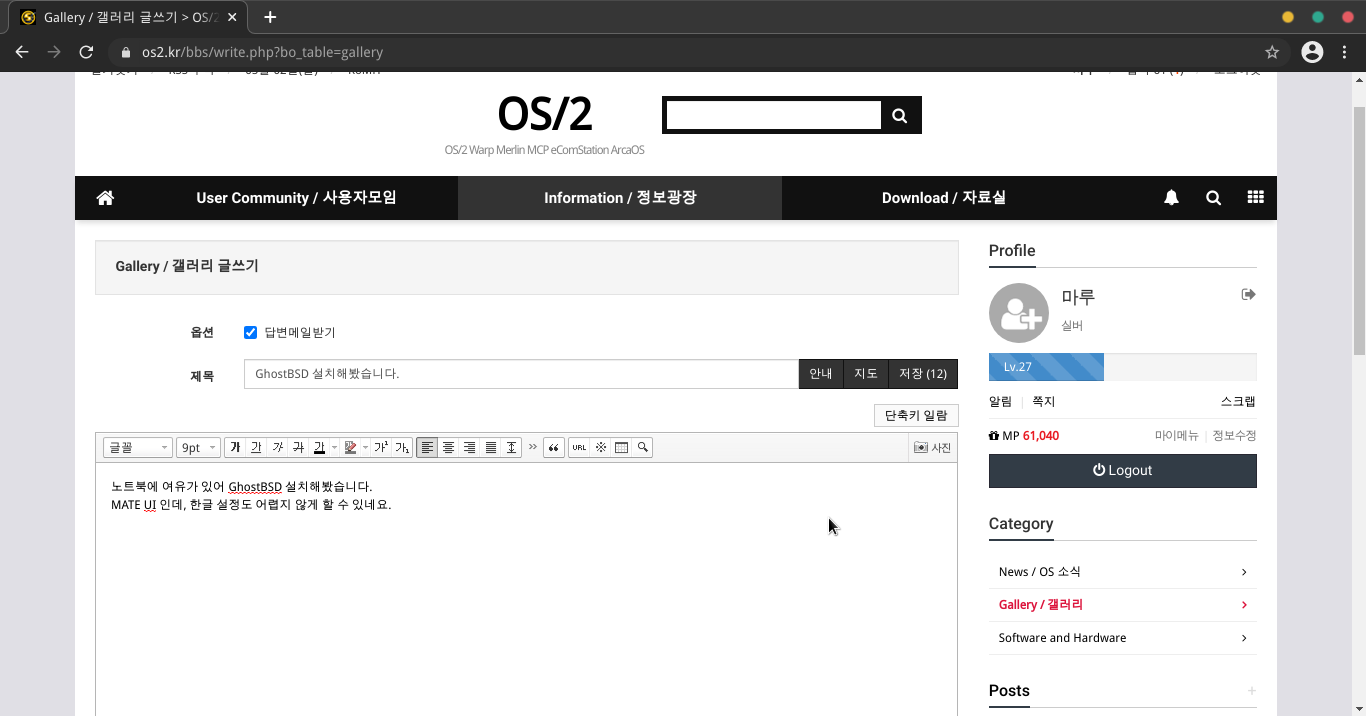Click the 안내 button
Viewport: 1366px width, 716px height.
click(821, 374)
